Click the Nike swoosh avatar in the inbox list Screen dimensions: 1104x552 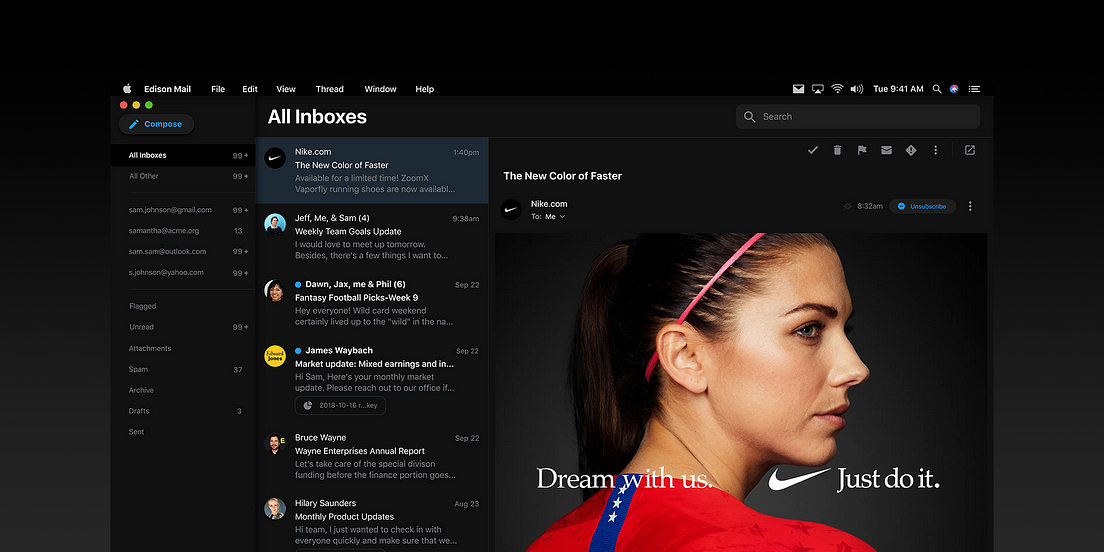coord(275,158)
